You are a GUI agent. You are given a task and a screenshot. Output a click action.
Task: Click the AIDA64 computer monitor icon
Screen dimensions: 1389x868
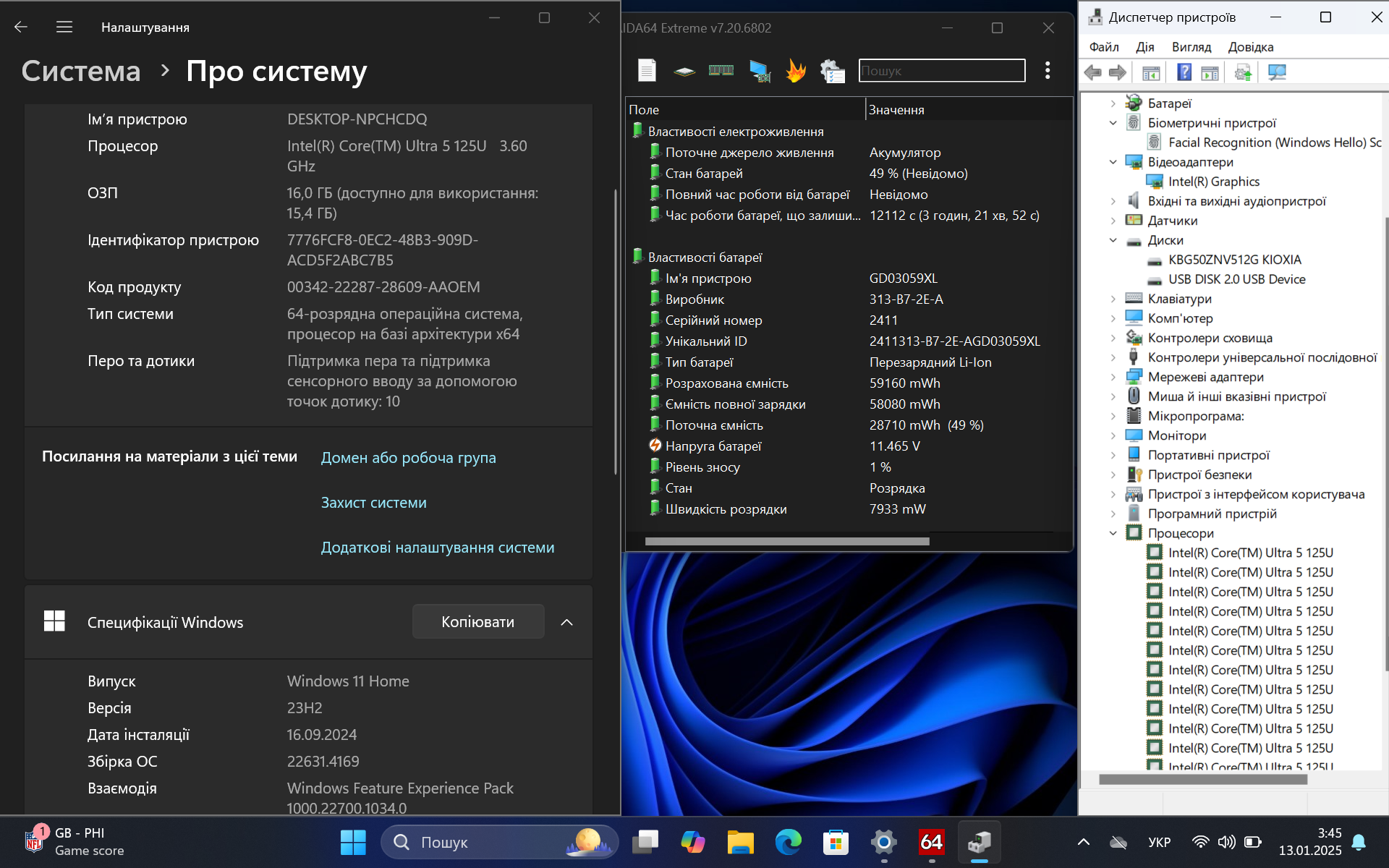point(760,71)
